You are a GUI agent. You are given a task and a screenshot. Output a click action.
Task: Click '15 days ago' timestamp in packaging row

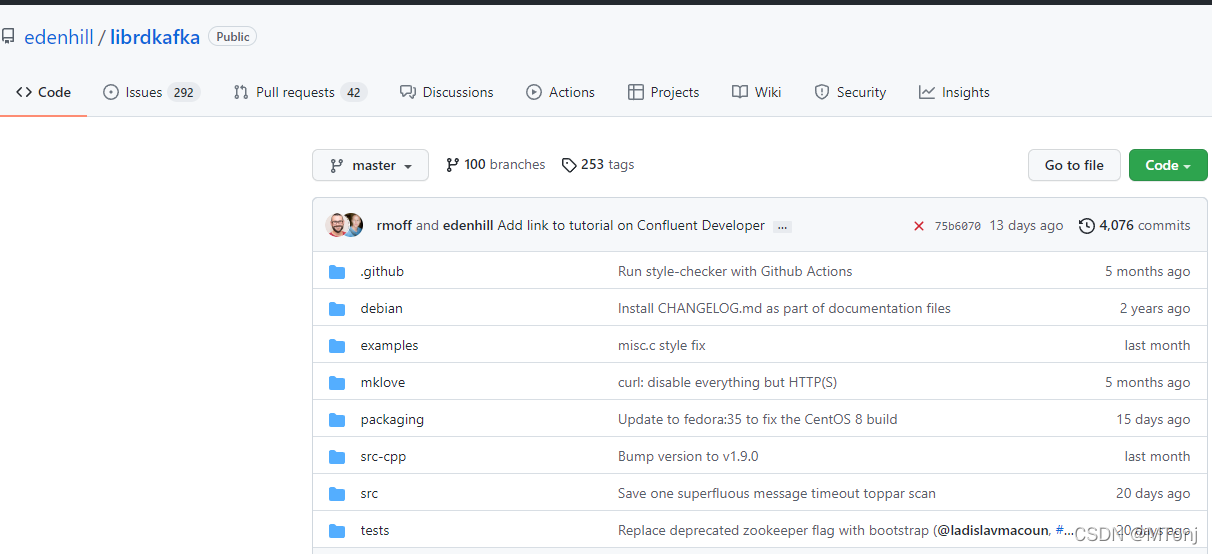click(1153, 419)
